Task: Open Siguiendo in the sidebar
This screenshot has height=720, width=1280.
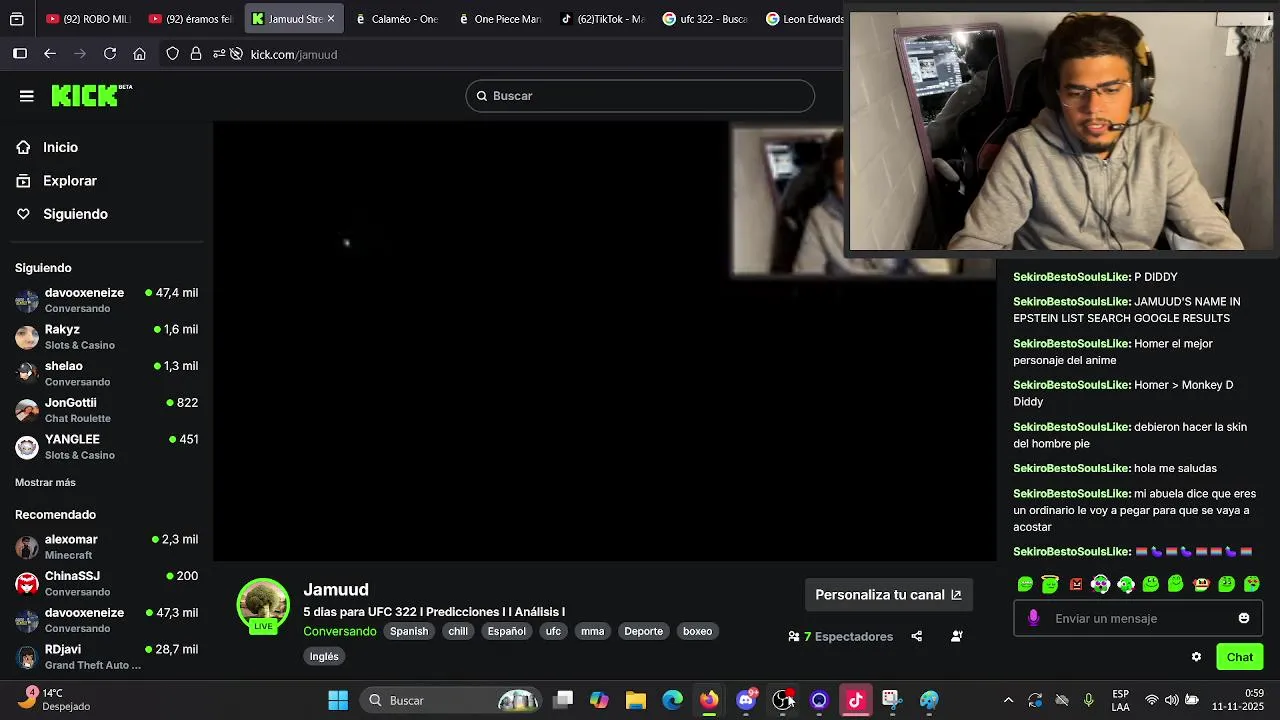Action: click(x=75, y=214)
